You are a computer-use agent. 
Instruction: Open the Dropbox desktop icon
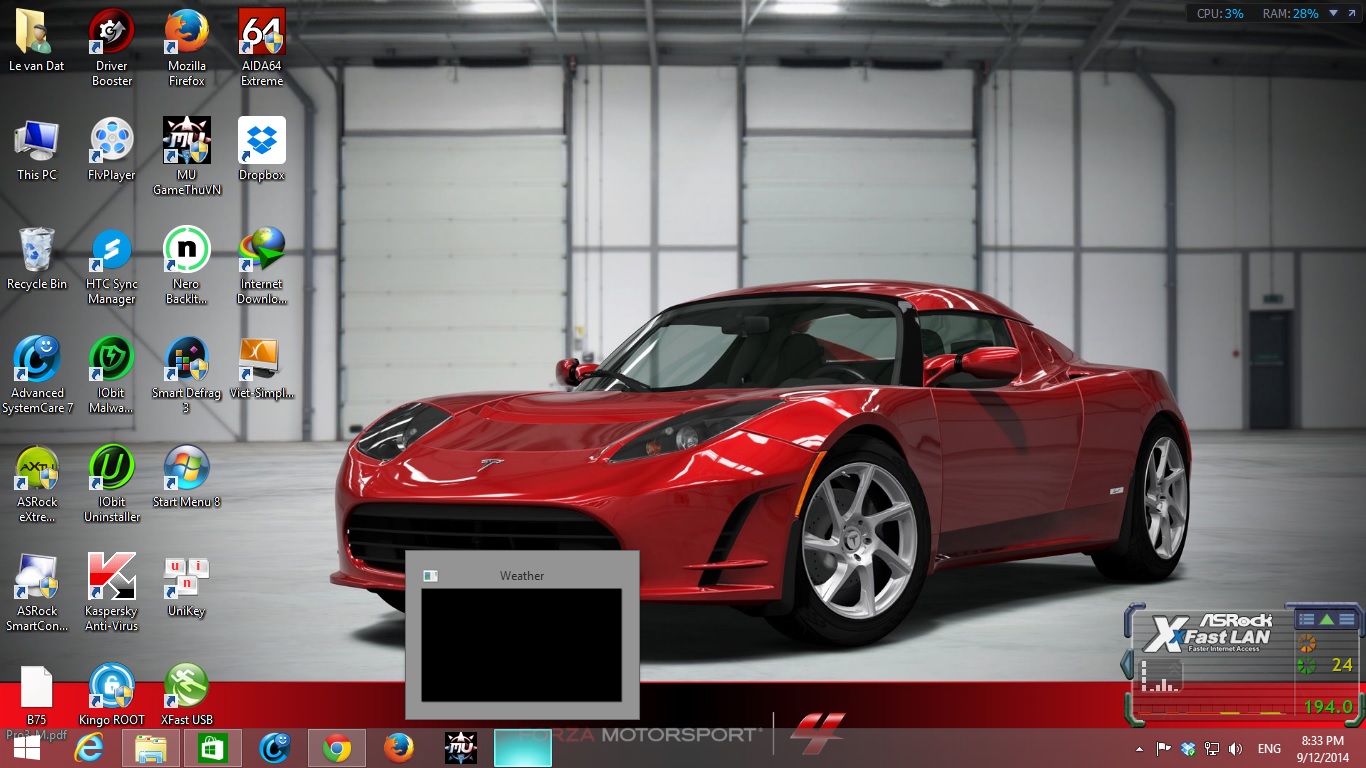(262, 150)
